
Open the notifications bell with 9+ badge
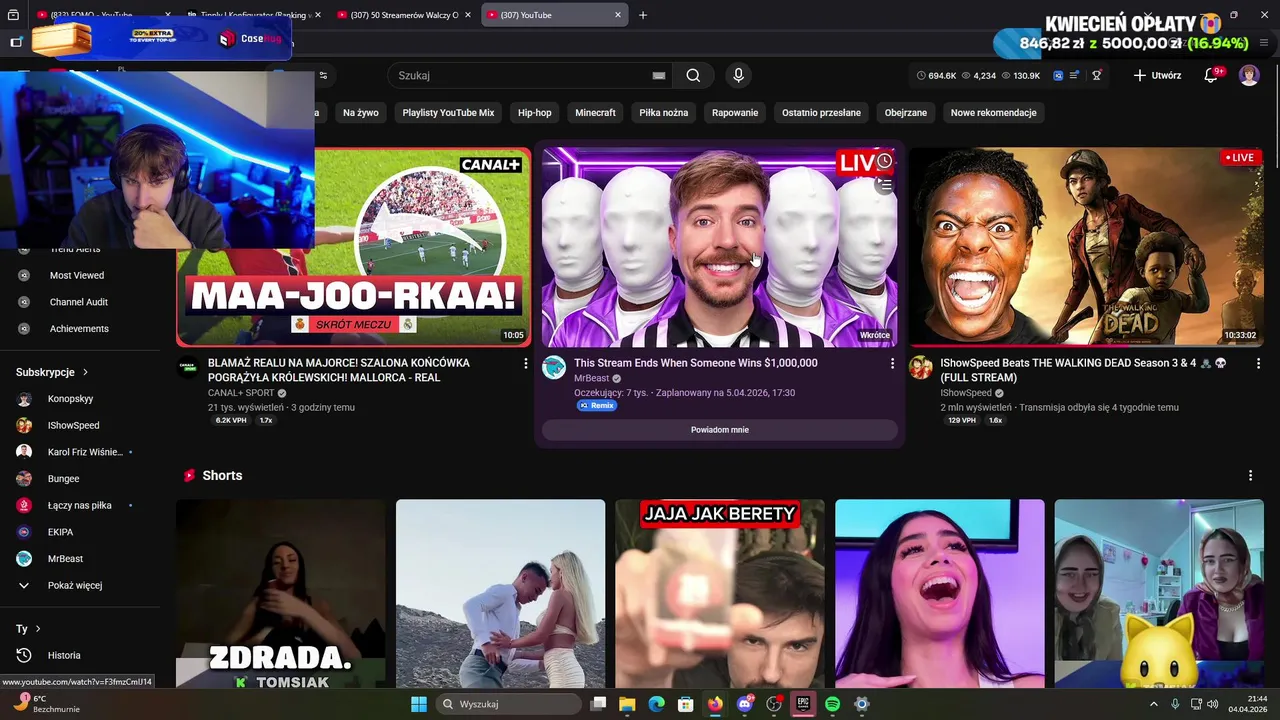pos(1211,75)
